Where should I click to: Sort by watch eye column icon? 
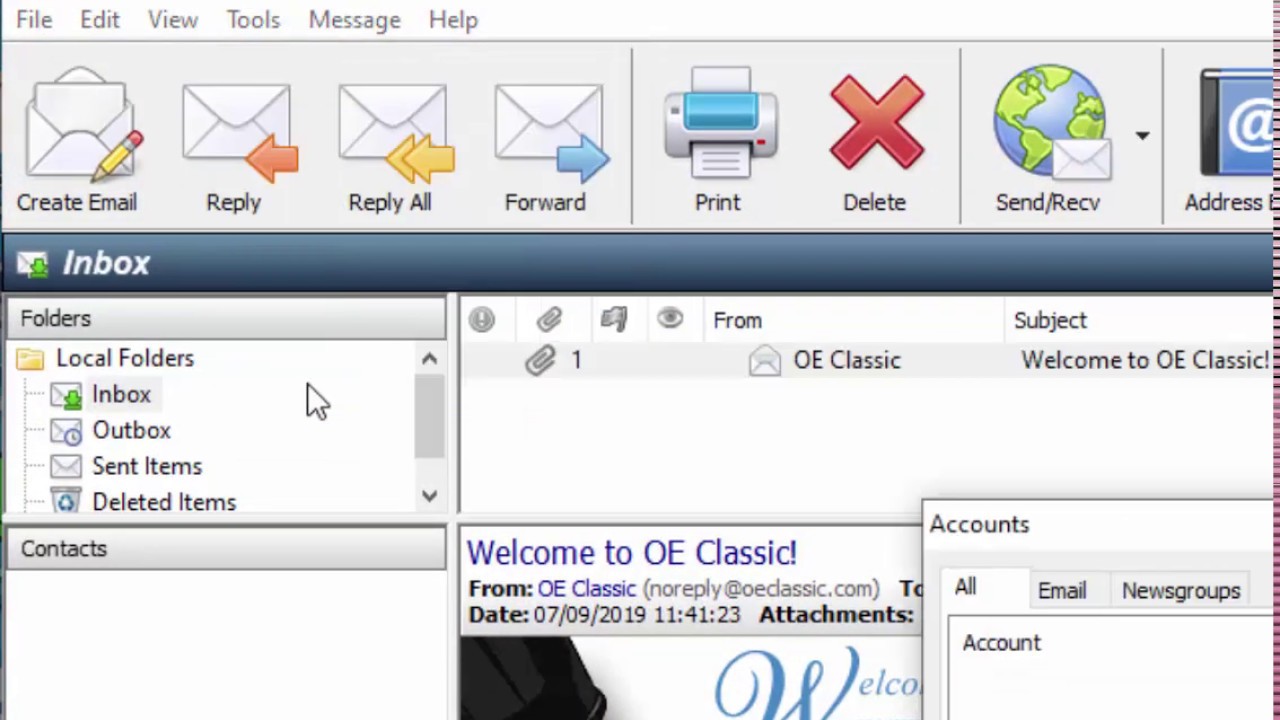click(x=670, y=320)
